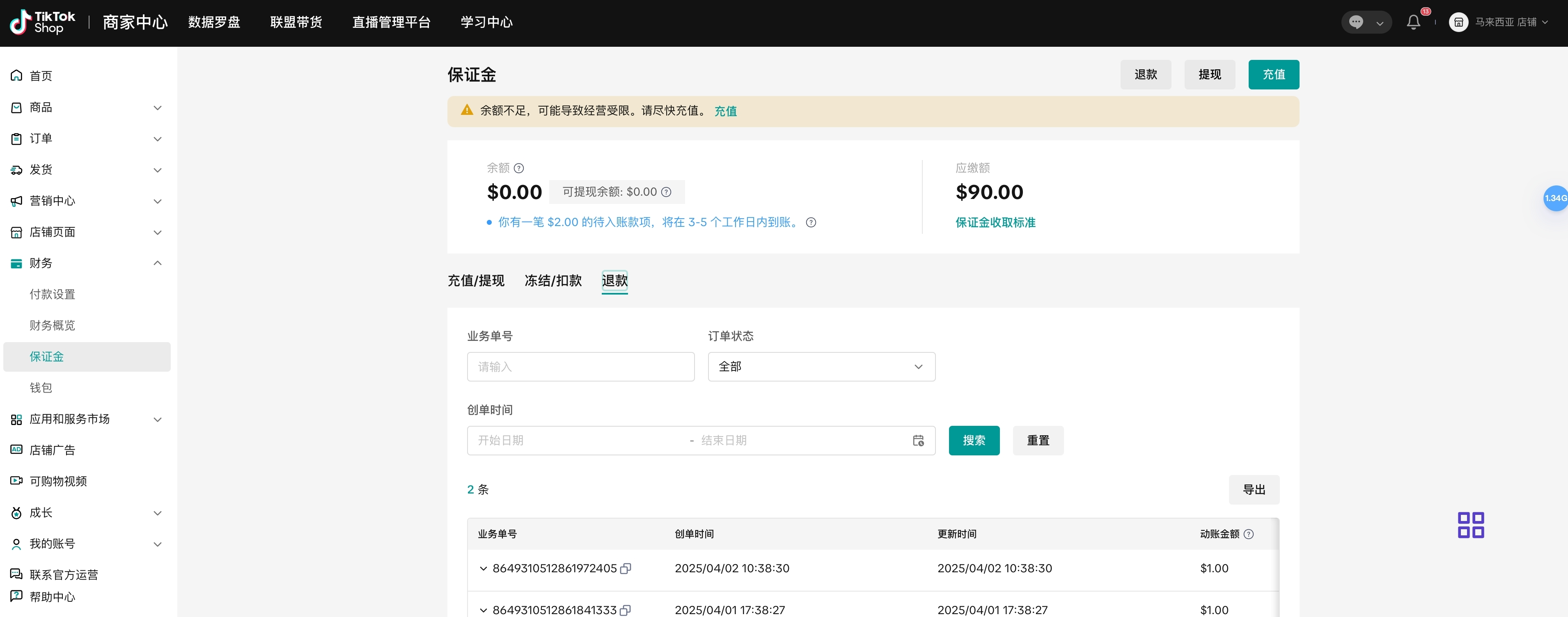Click the green 充值 button

point(1273,75)
